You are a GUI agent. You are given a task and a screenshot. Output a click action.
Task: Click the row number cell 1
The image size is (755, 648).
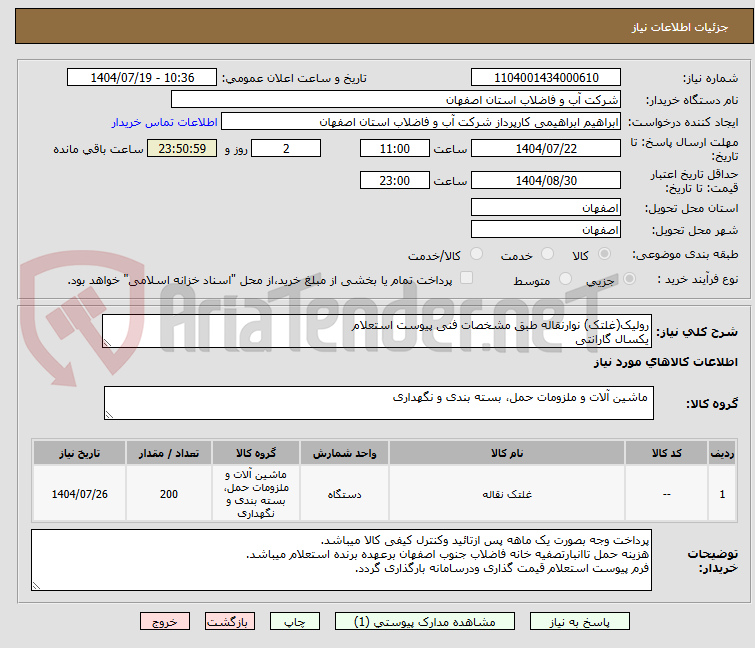click(x=722, y=494)
